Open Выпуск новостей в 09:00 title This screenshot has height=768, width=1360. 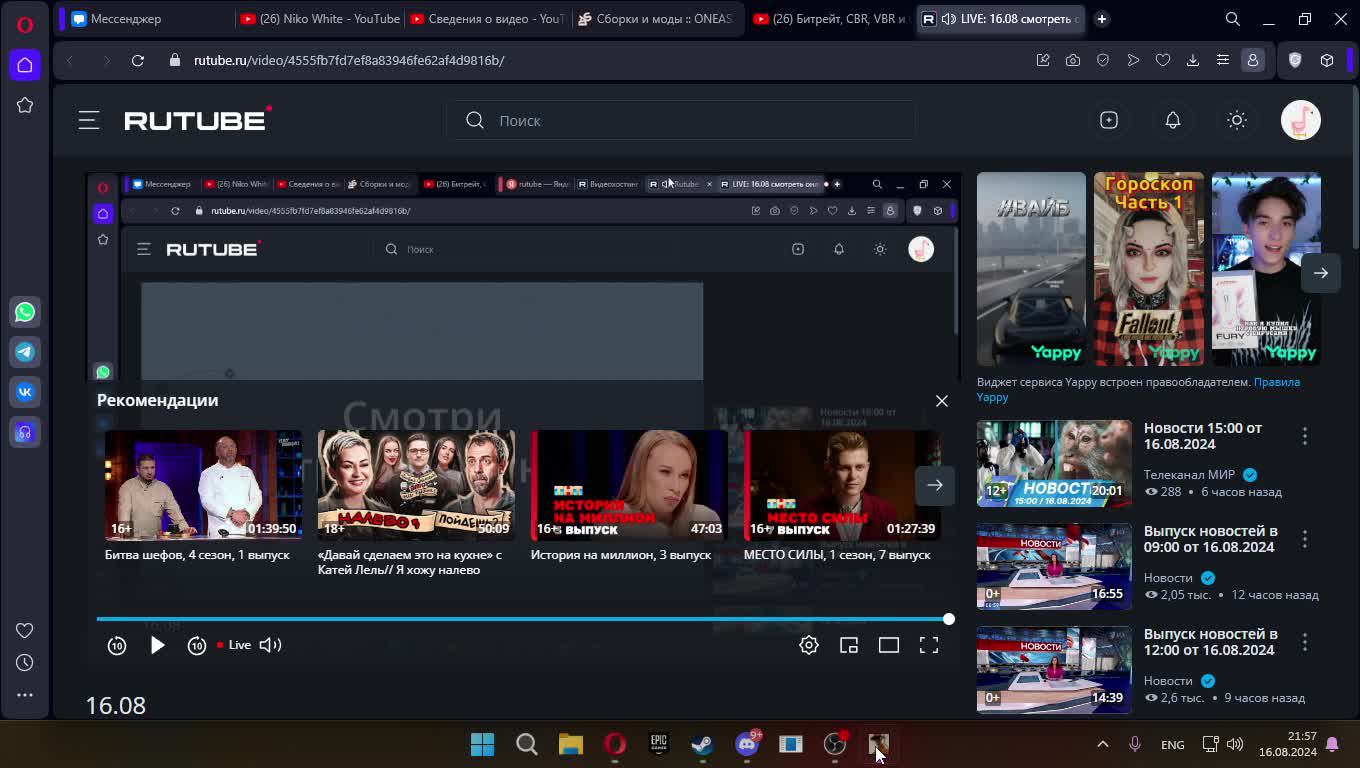click(1210, 539)
